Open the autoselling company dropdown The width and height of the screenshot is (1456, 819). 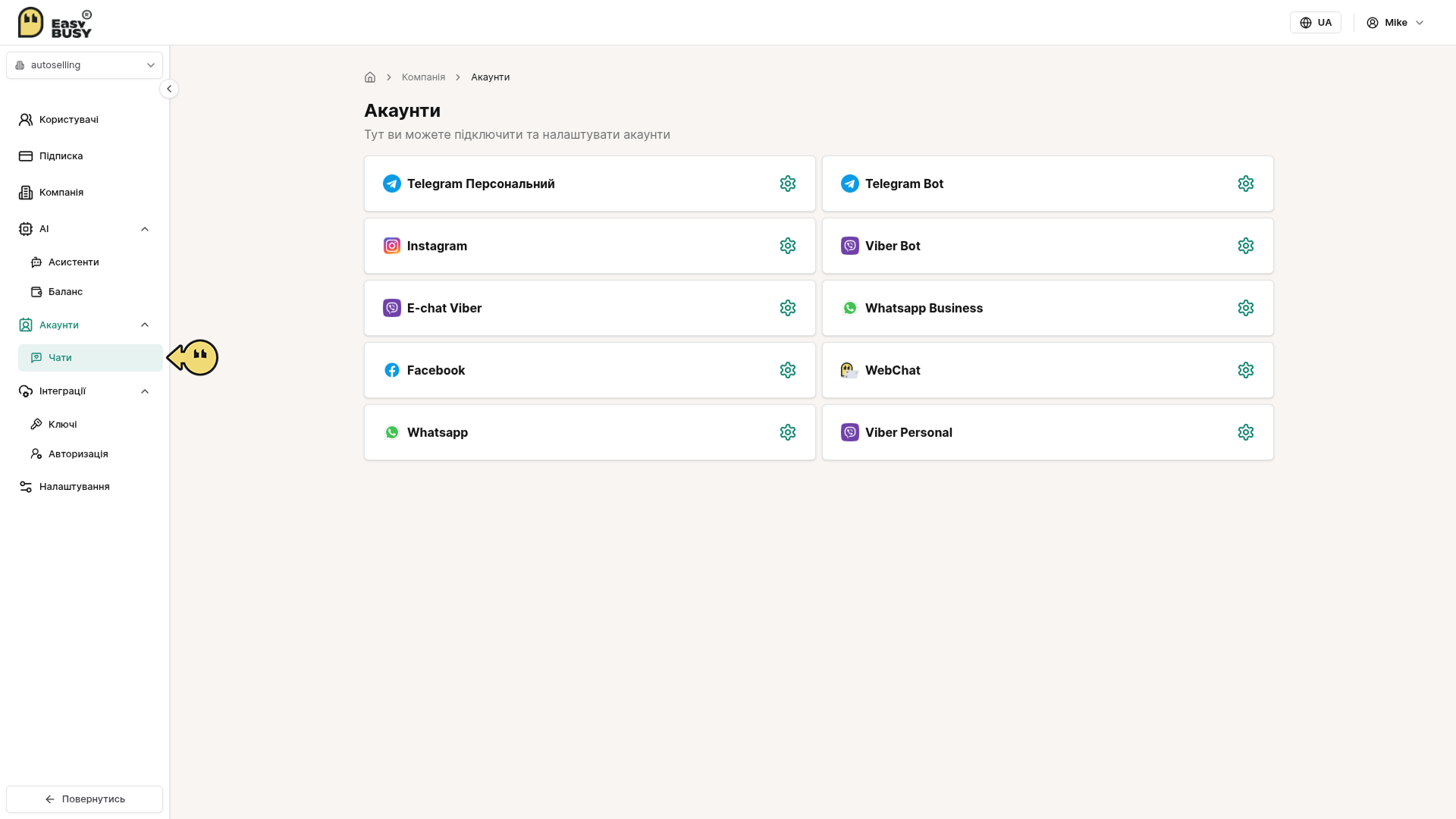(x=85, y=65)
